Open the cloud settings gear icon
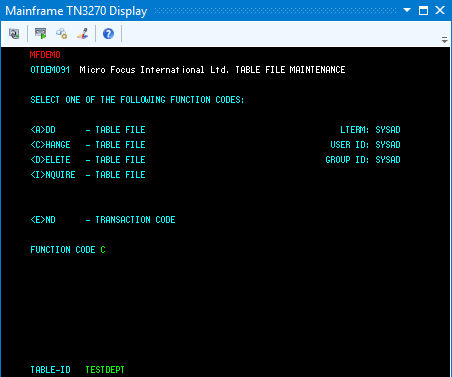 coord(62,34)
